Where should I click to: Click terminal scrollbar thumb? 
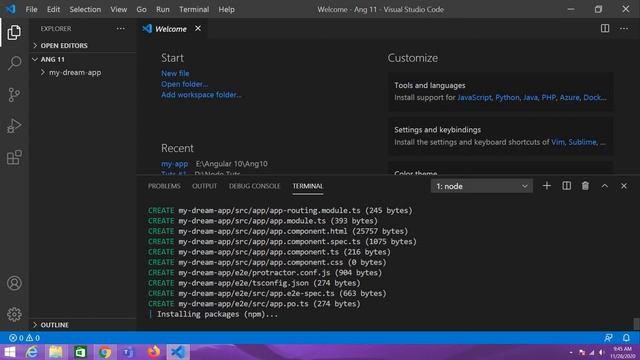click(x=636, y=324)
